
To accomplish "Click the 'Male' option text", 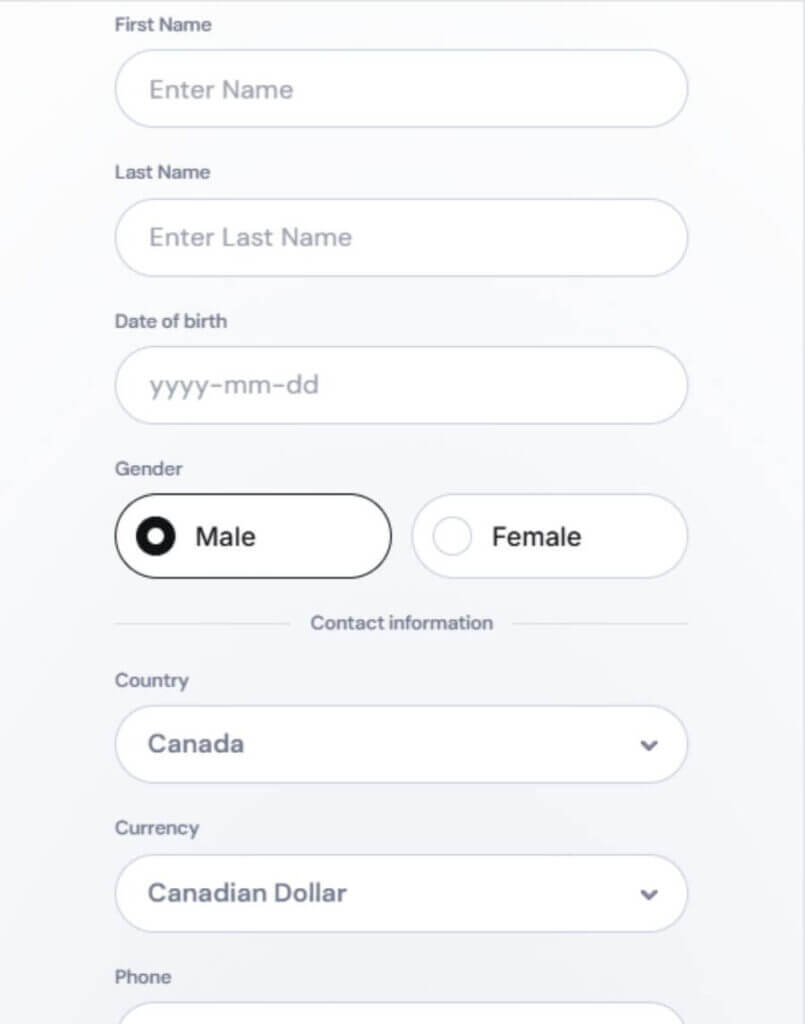I will [225, 537].
